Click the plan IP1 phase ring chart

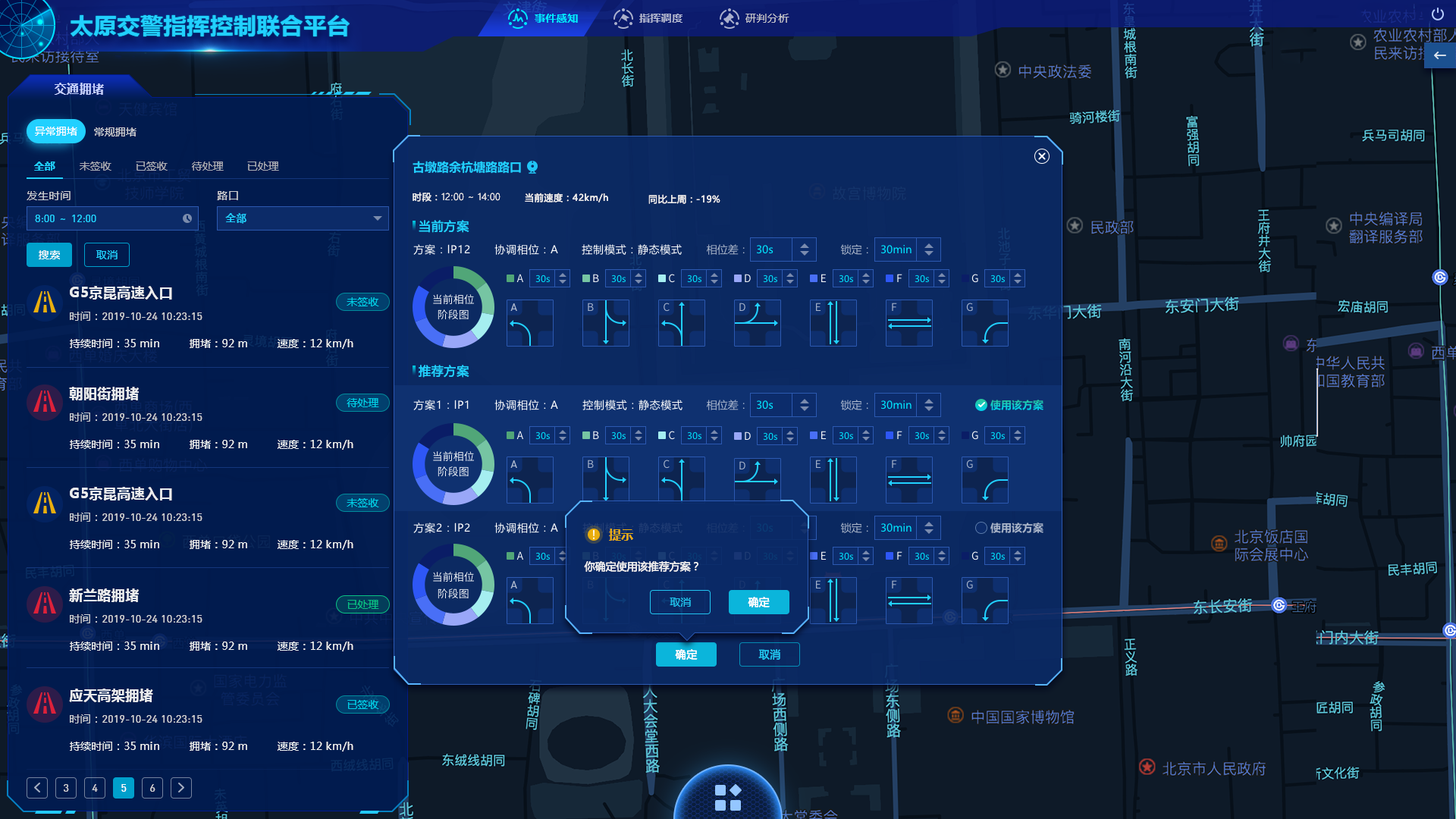pyautogui.click(x=453, y=464)
